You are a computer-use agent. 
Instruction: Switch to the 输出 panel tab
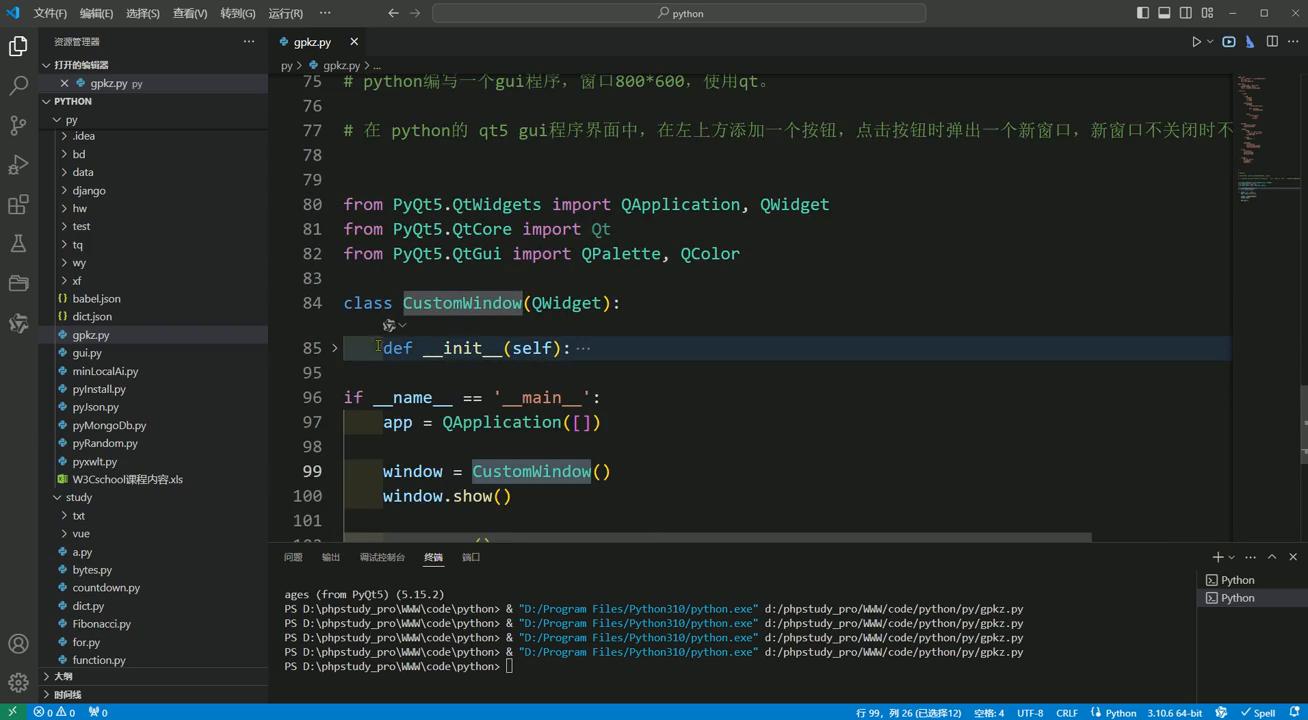coord(331,557)
